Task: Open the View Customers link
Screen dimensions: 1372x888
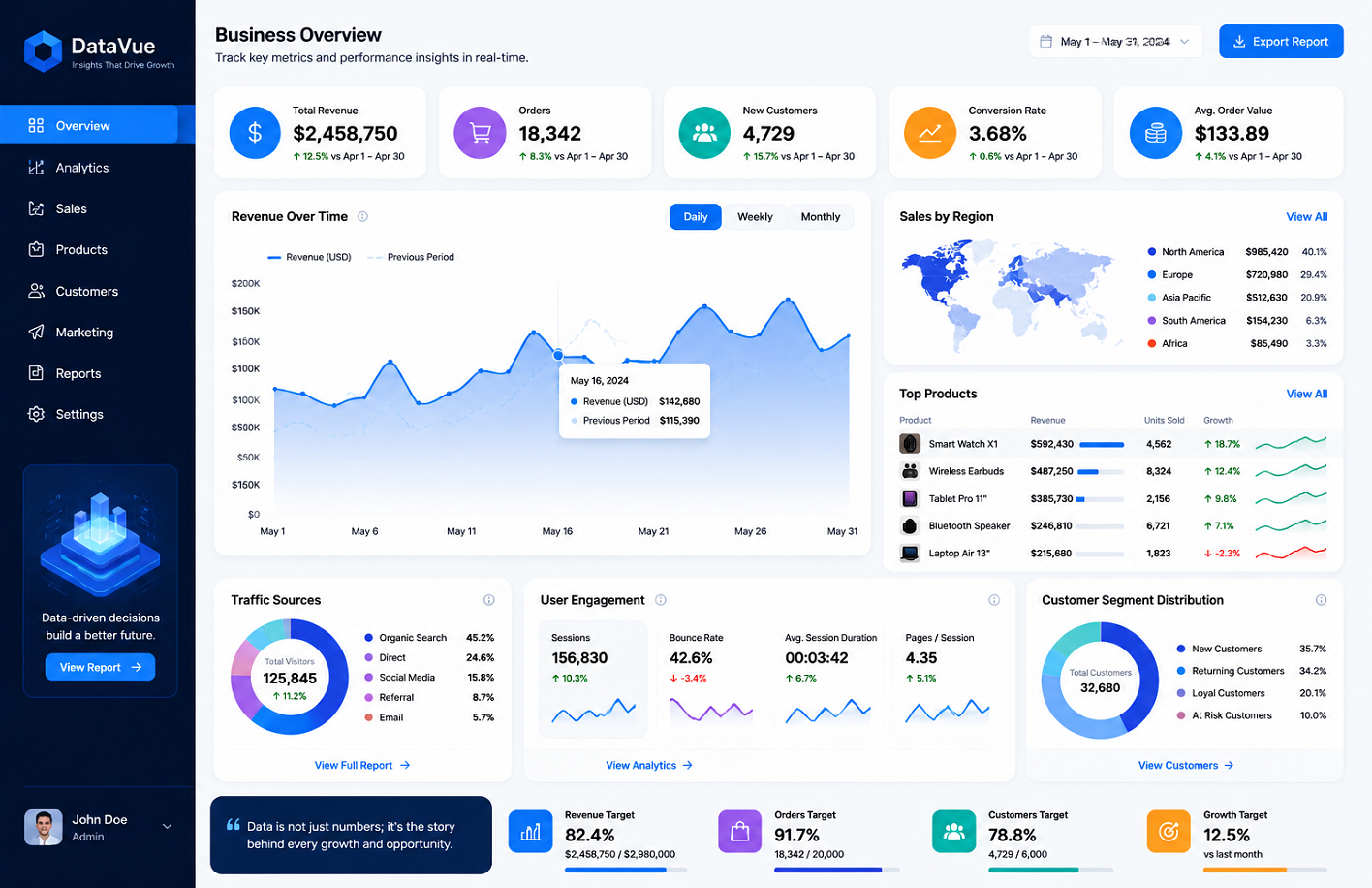Action: pyautogui.click(x=1186, y=765)
